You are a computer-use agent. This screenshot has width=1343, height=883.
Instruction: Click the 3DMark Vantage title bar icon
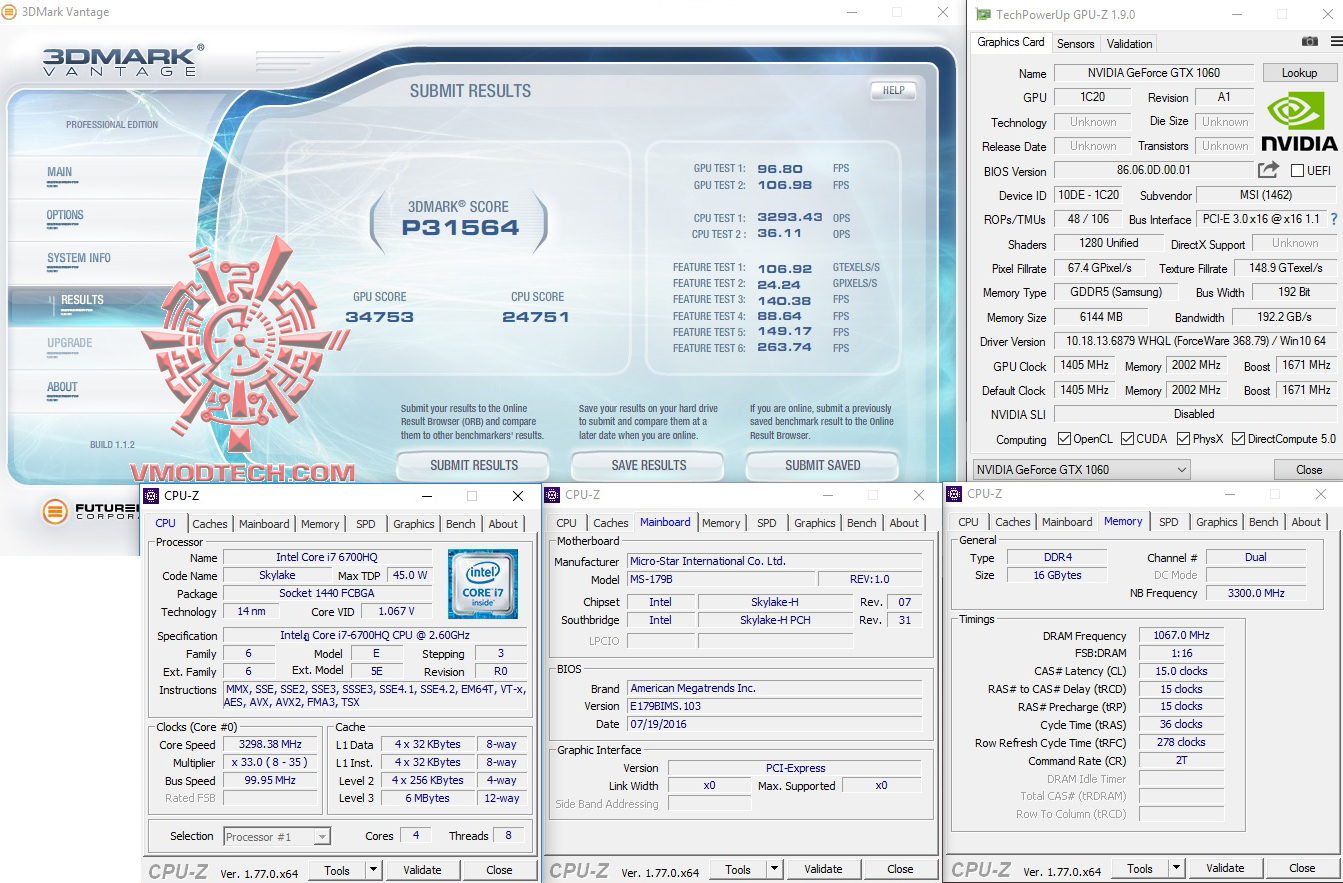coord(11,12)
